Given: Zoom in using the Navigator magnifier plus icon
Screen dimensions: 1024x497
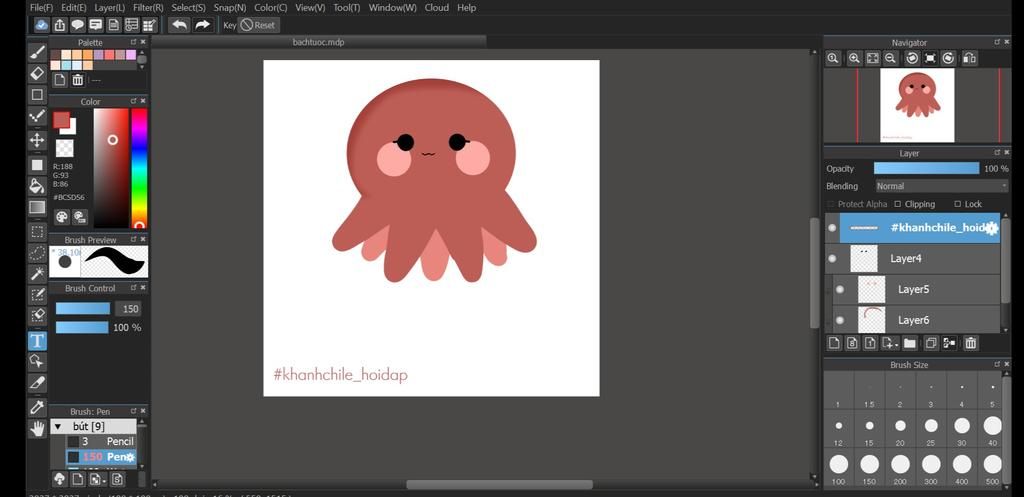Looking at the screenshot, I should click(x=854, y=58).
